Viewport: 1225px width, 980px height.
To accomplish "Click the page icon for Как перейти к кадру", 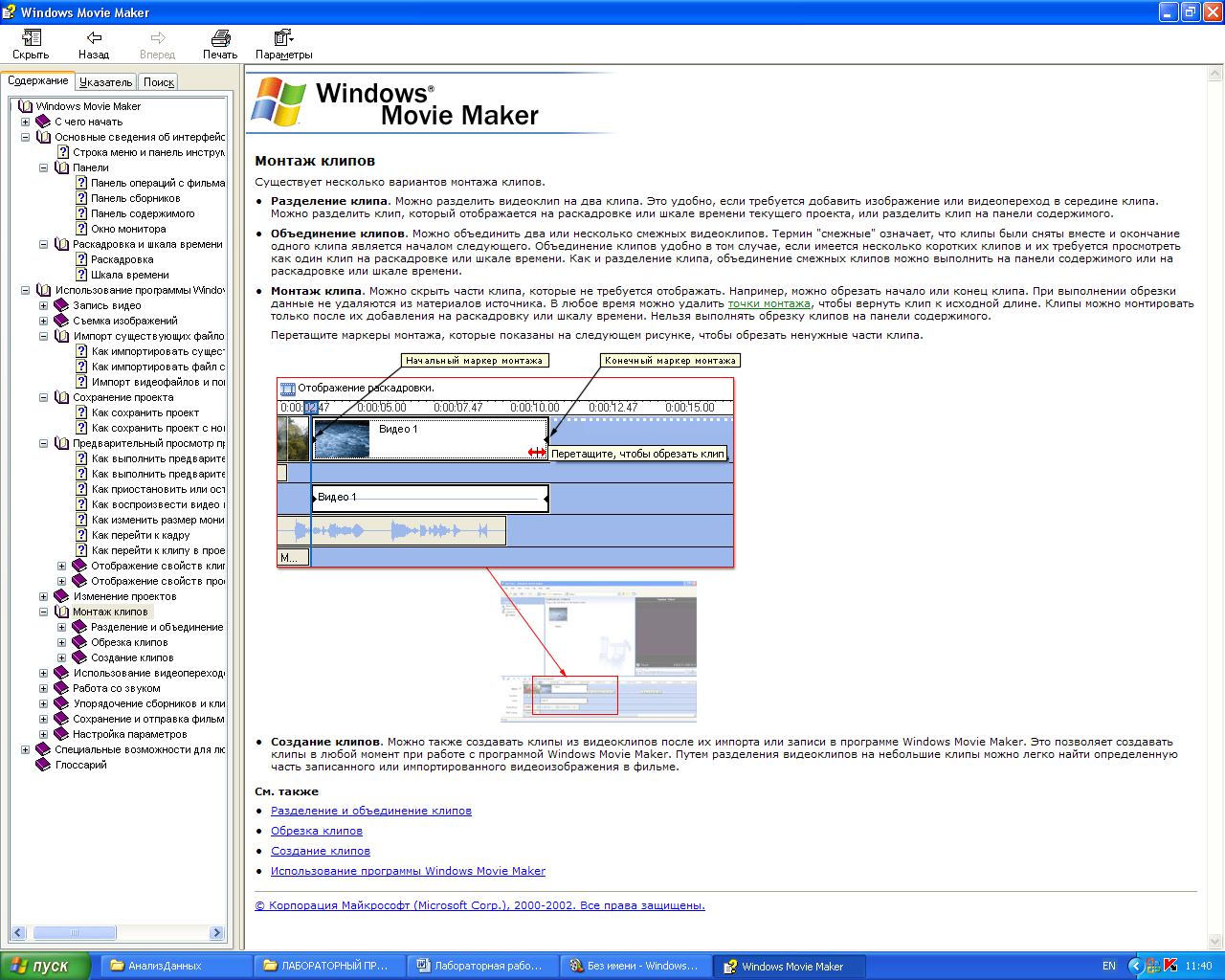I will pyautogui.click(x=81, y=535).
